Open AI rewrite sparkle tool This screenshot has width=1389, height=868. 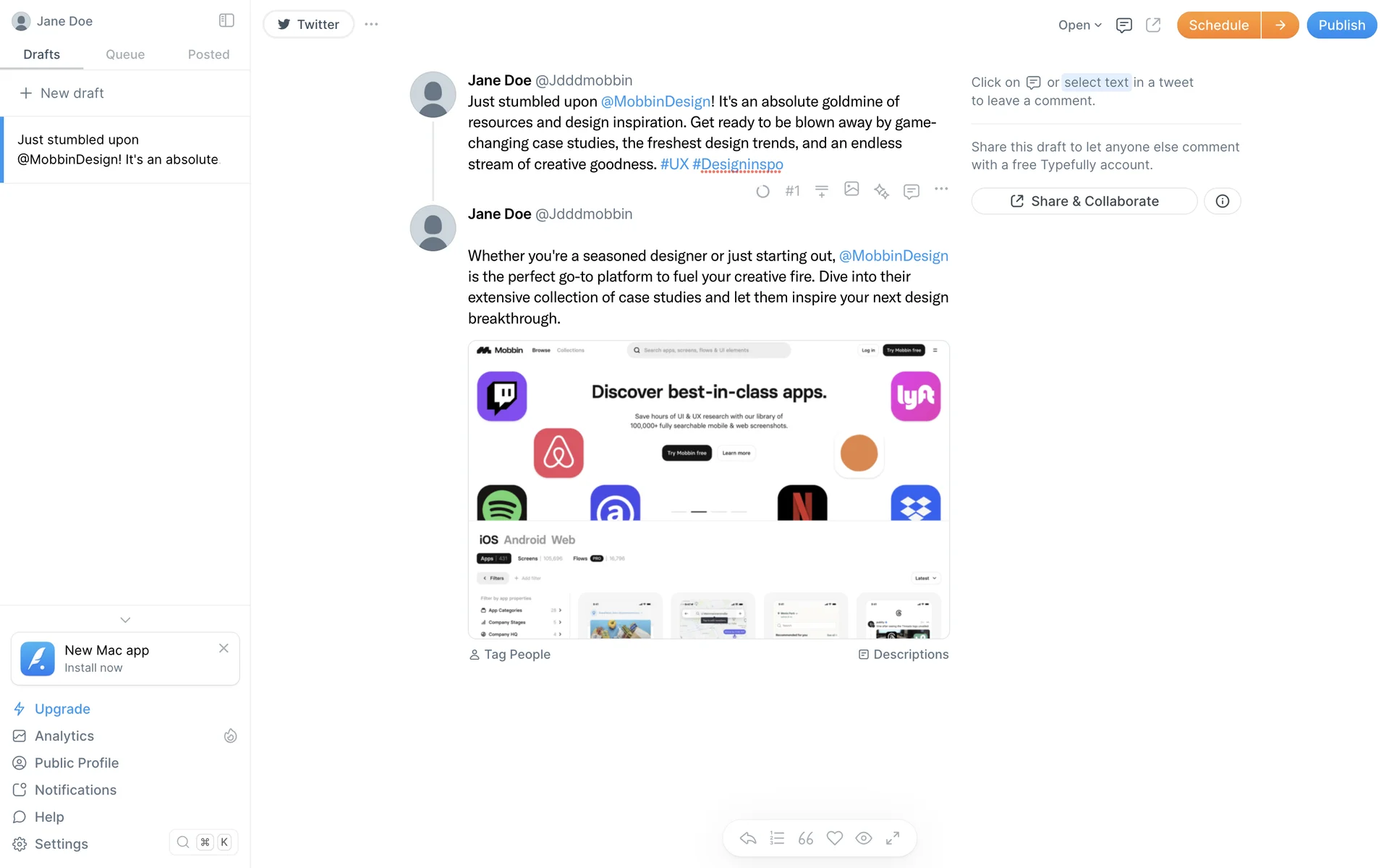coord(881,191)
